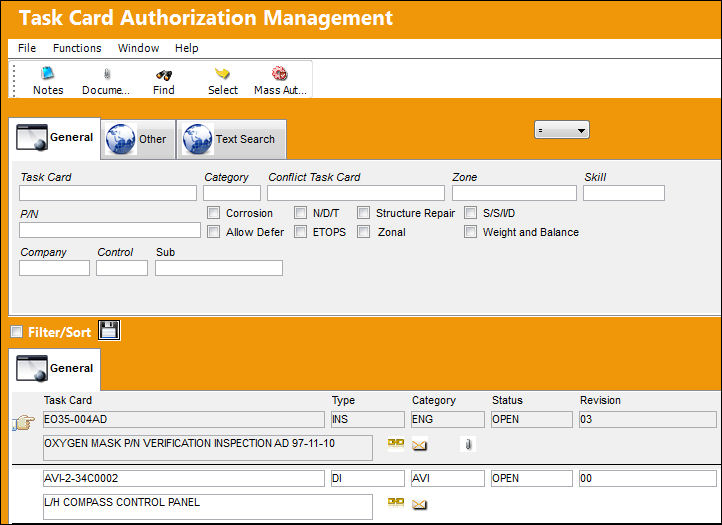The image size is (722, 525).
Task: Click the envelope icon in OXYGEN MASK row
Action: 419,445
